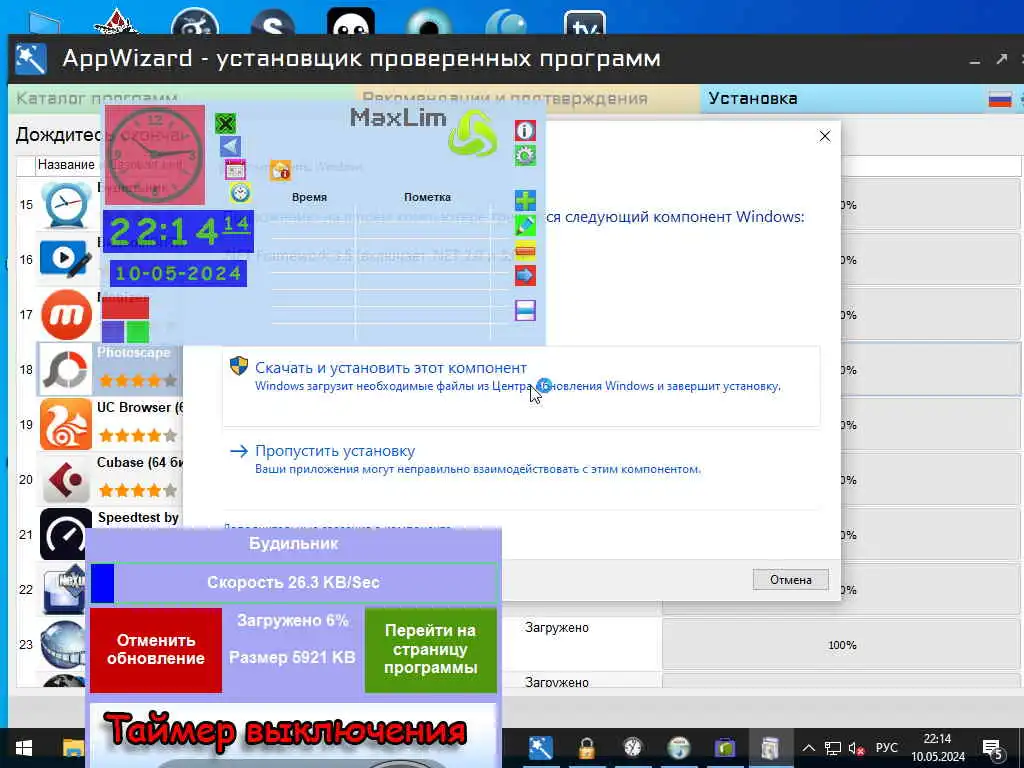Click the Будильник title of the update panel
Viewport: 1024px width, 768px height.
pos(294,543)
